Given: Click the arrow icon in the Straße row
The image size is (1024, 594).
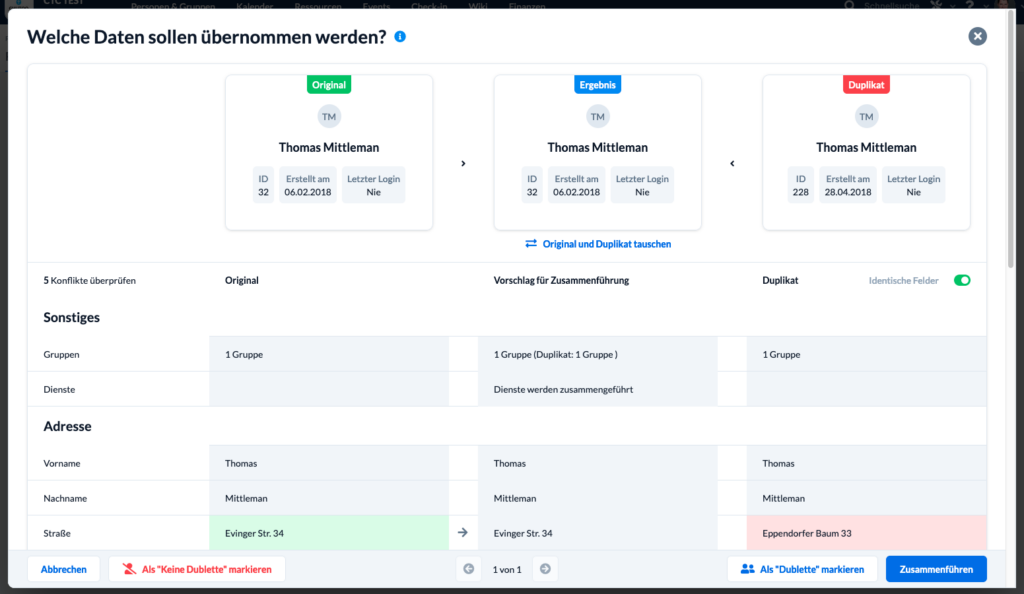Looking at the screenshot, I should 462,533.
